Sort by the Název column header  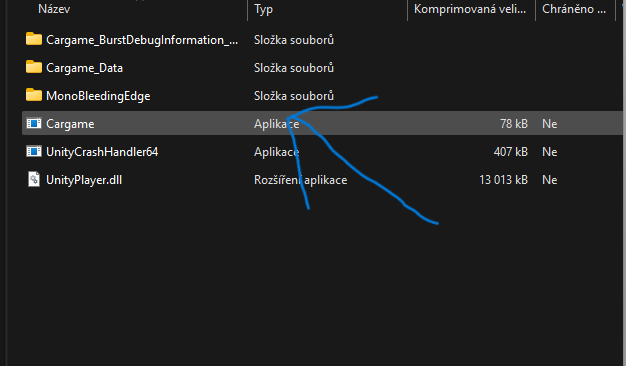54,9
